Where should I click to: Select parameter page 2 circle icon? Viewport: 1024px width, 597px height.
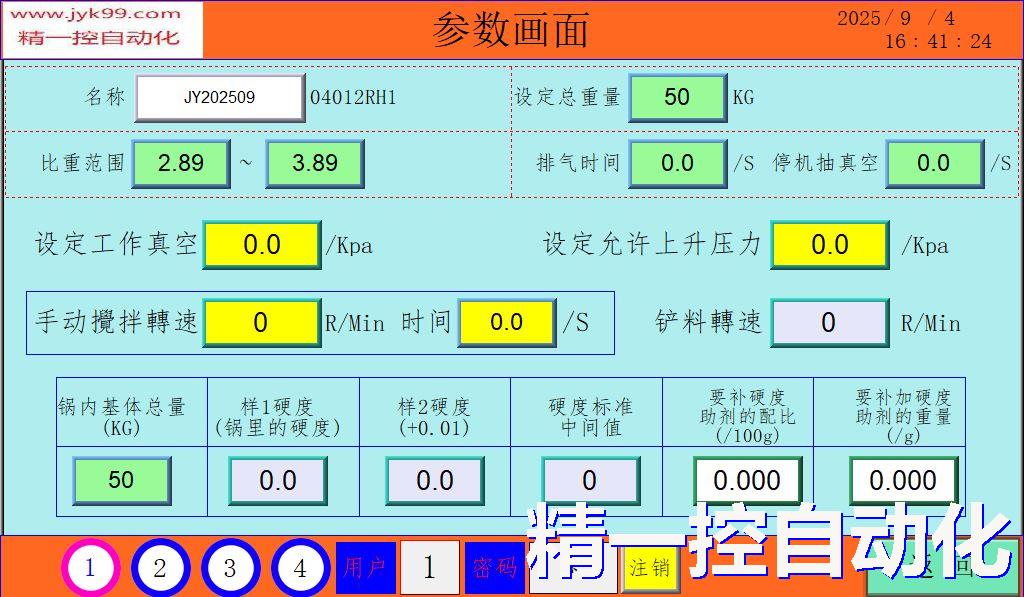[159, 564]
